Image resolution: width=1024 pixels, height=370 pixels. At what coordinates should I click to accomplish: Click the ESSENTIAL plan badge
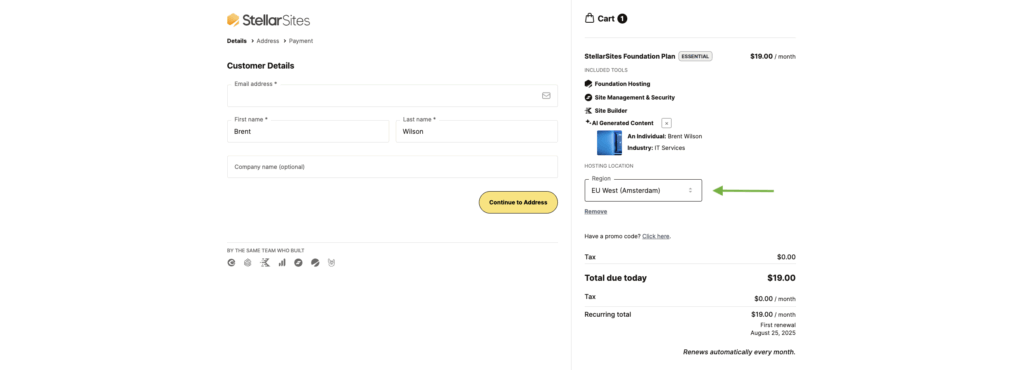(x=696, y=56)
